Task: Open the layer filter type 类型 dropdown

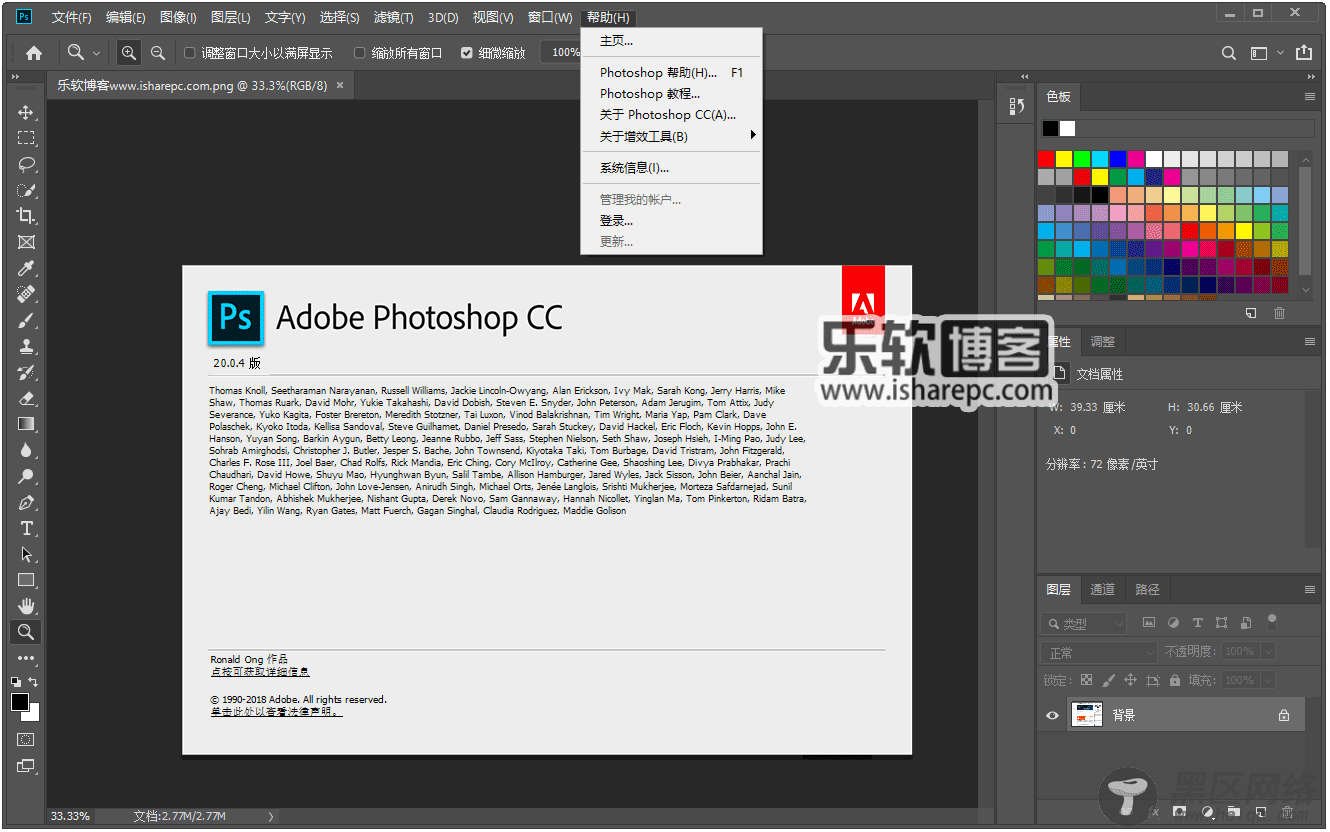Action: (x=1084, y=623)
